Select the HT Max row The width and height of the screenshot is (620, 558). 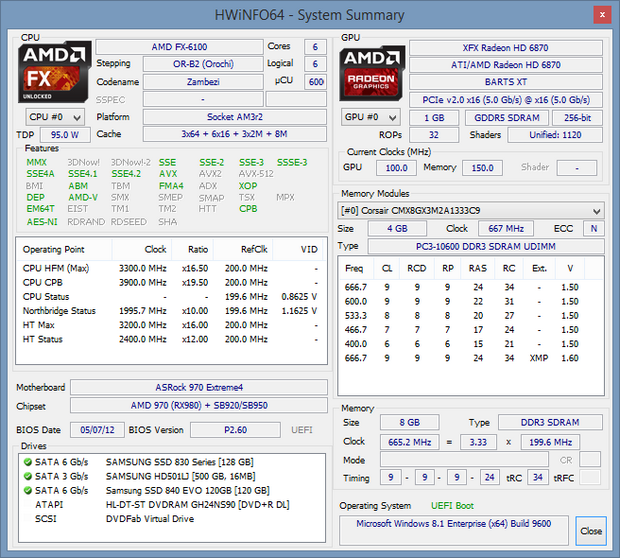coord(171,325)
